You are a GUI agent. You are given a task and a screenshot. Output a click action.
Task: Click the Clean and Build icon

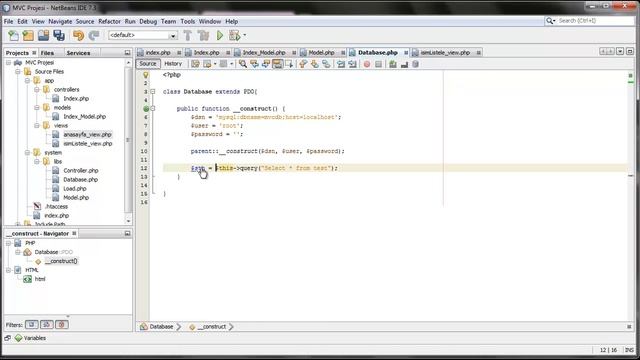tap(203, 36)
